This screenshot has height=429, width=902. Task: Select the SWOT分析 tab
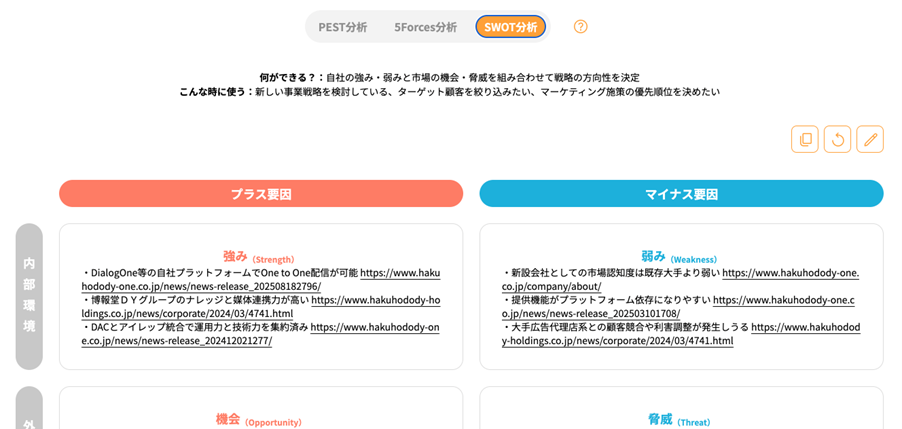pyautogui.click(x=510, y=27)
